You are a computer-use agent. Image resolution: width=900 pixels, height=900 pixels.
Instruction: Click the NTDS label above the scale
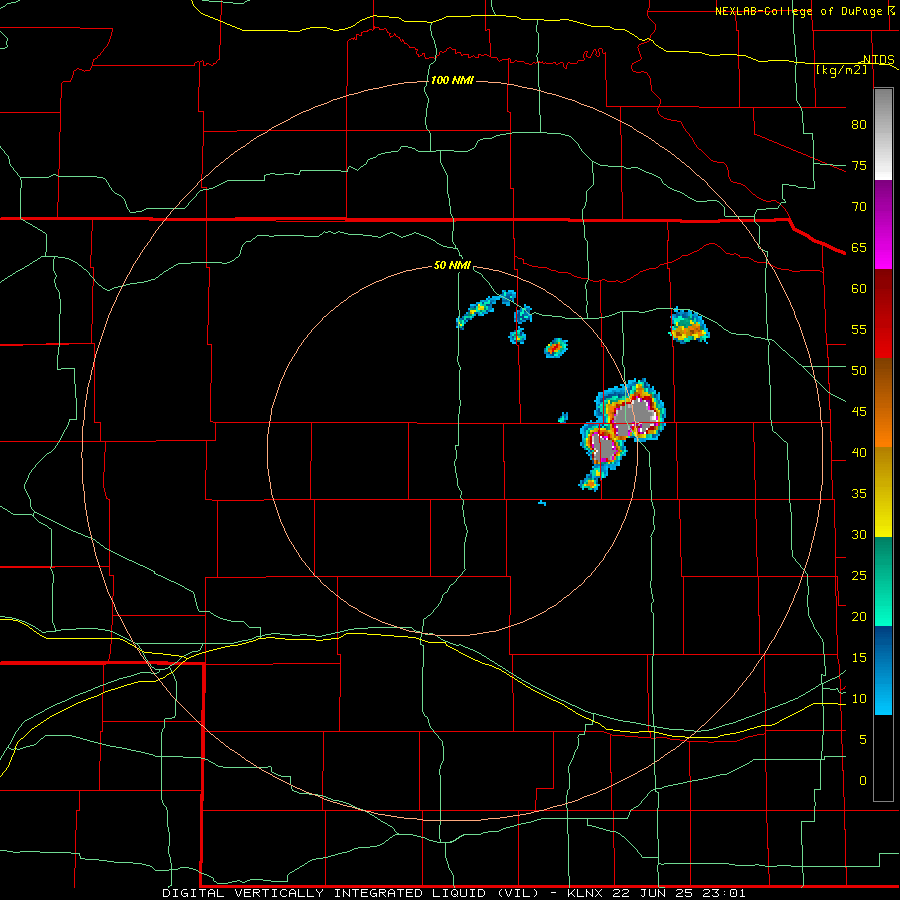878,59
